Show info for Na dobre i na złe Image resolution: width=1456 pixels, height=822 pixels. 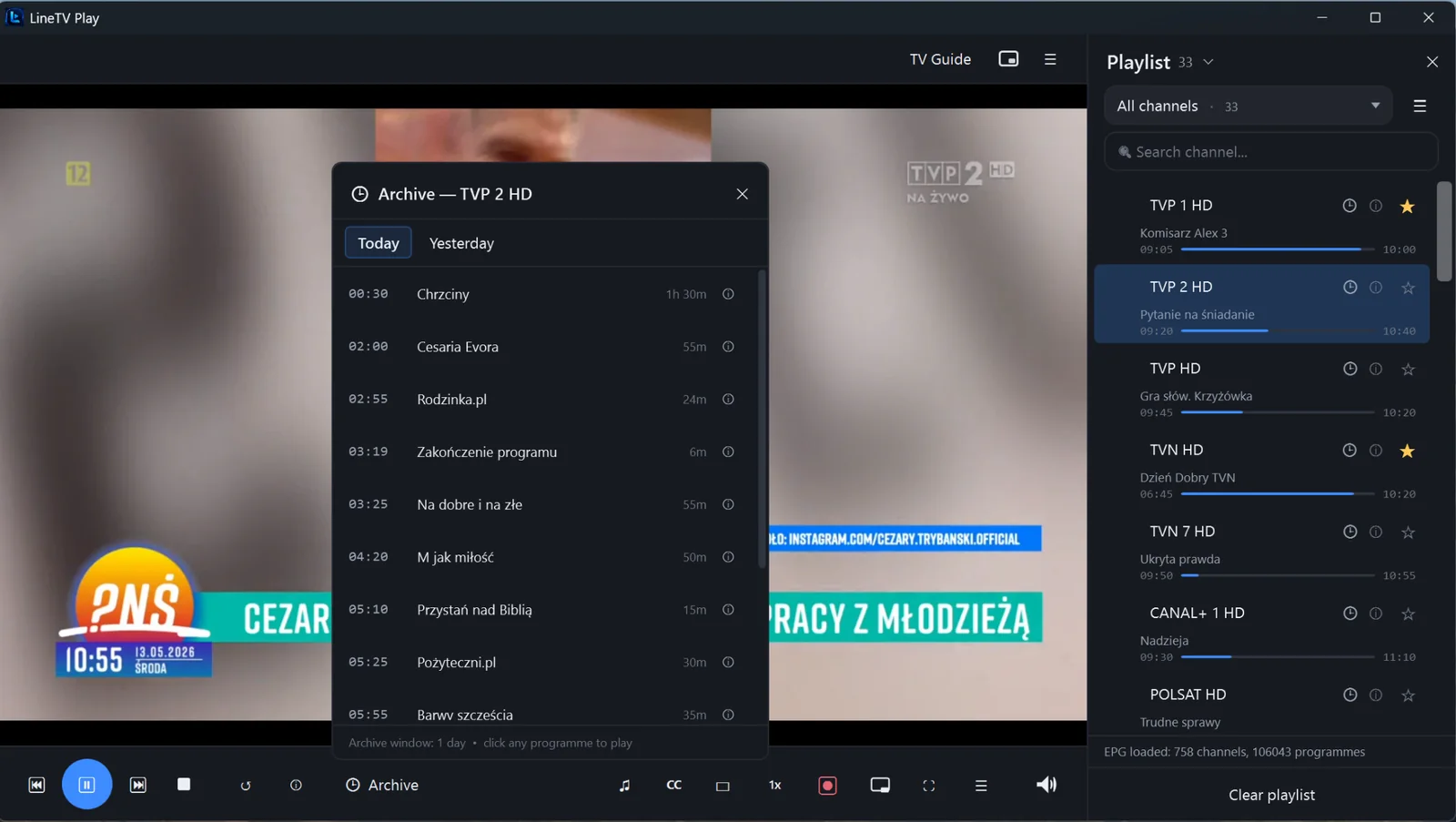point(728,504)
